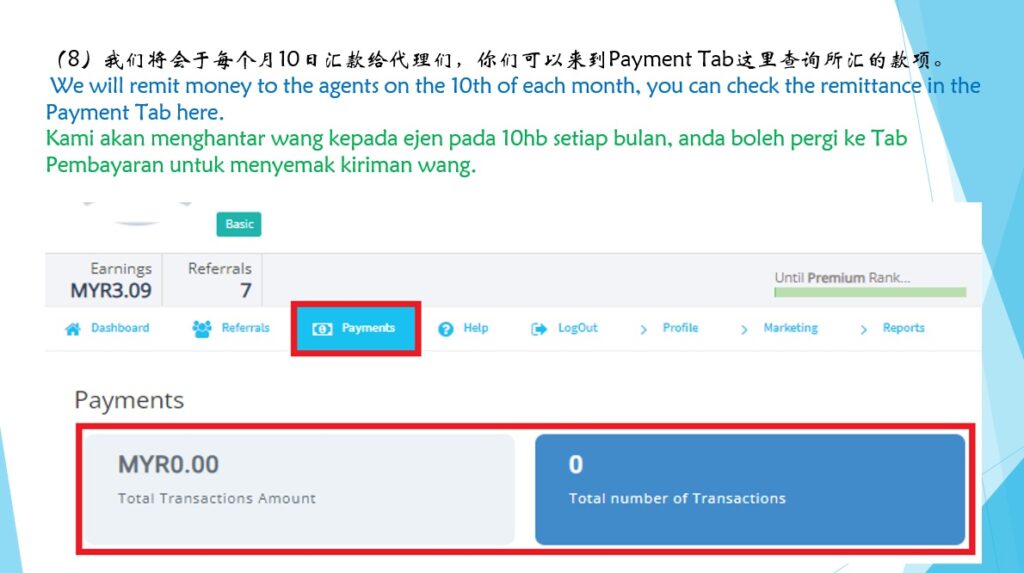Click the Payments money icon
1024x573 pixels.
click(322, 329)
